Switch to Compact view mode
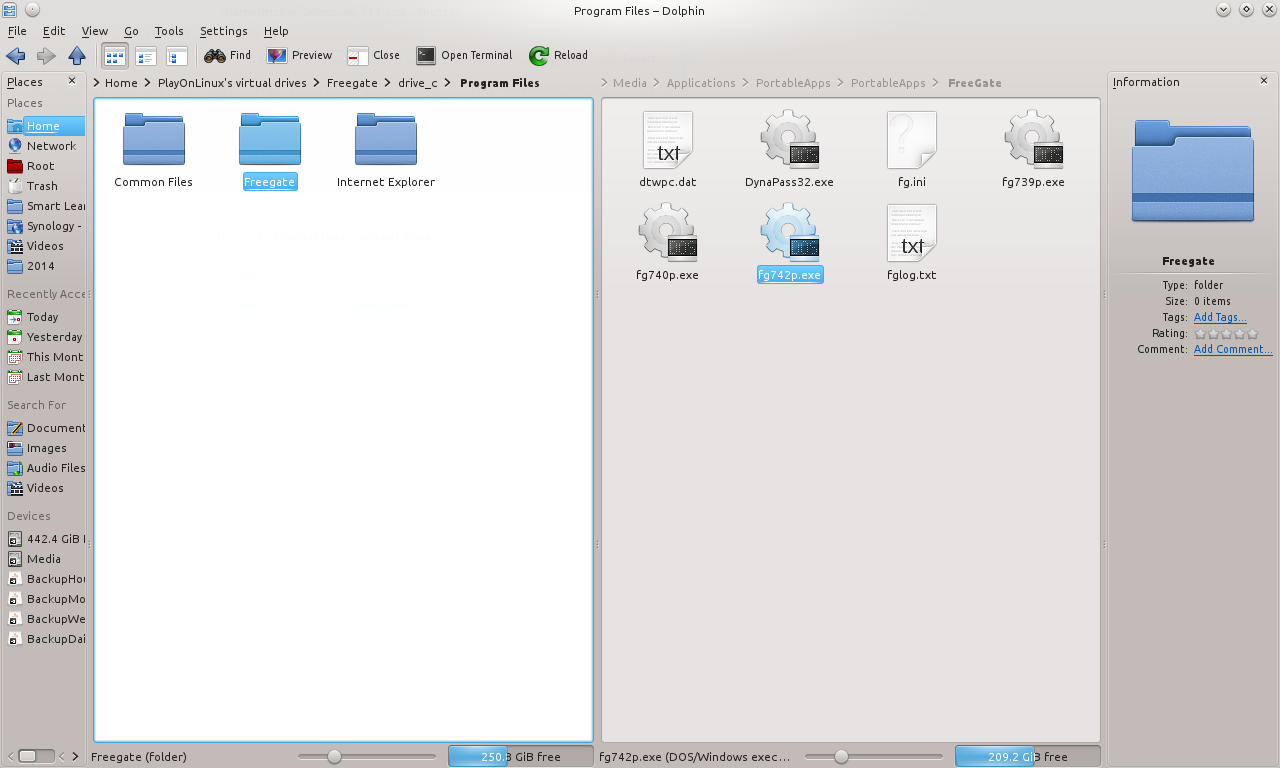 [x=146, y=56]
